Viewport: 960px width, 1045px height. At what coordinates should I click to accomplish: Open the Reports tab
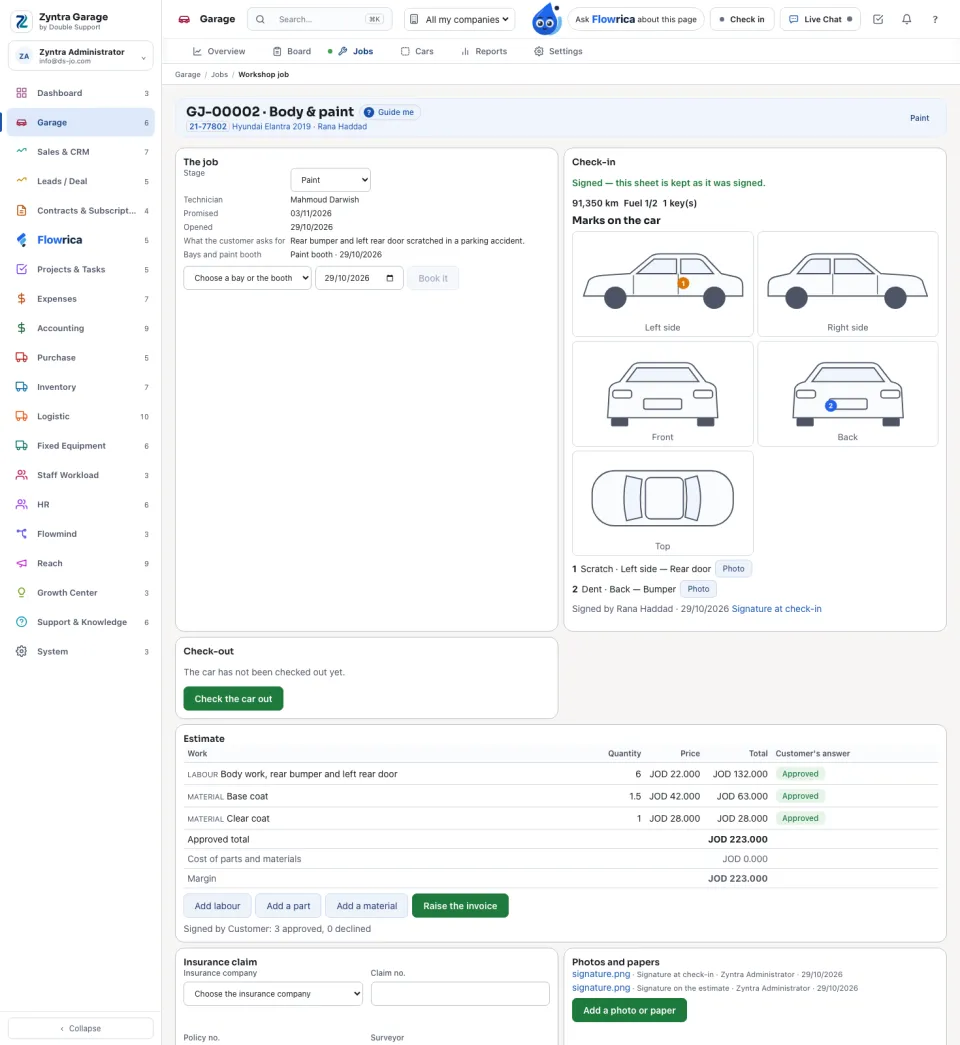(x=484, y=51)
